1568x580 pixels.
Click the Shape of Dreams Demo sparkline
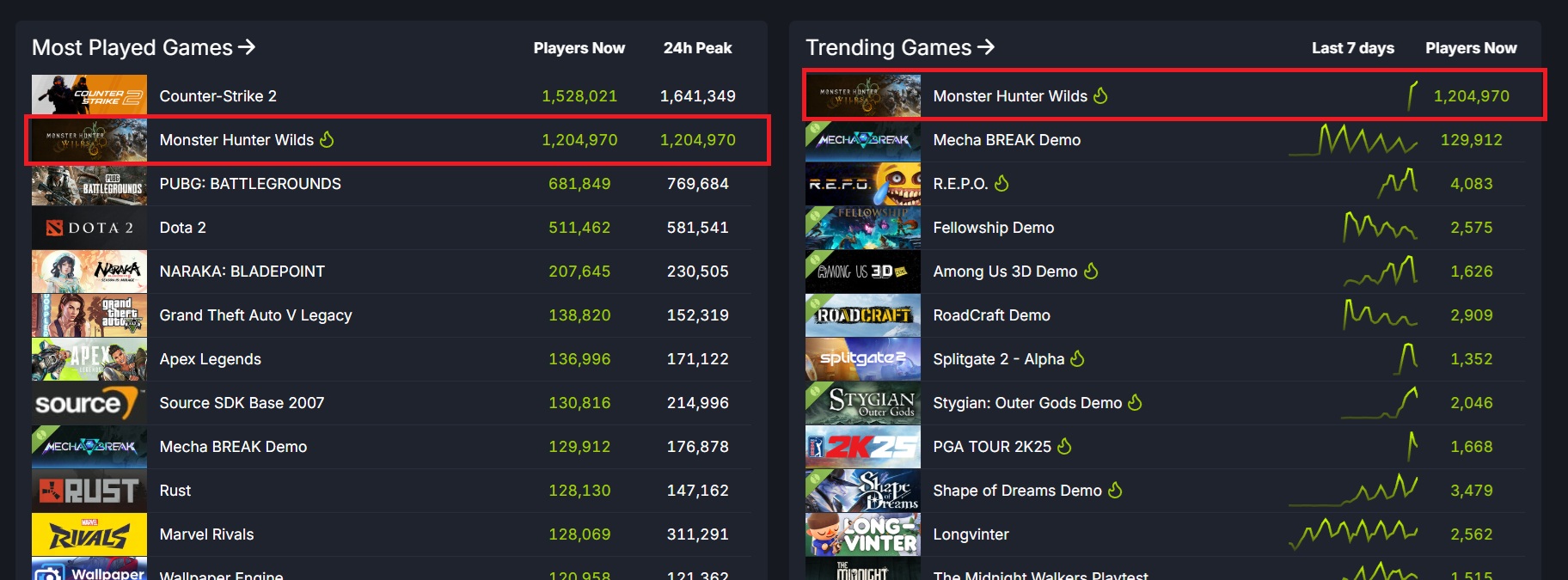point(1353,490)
